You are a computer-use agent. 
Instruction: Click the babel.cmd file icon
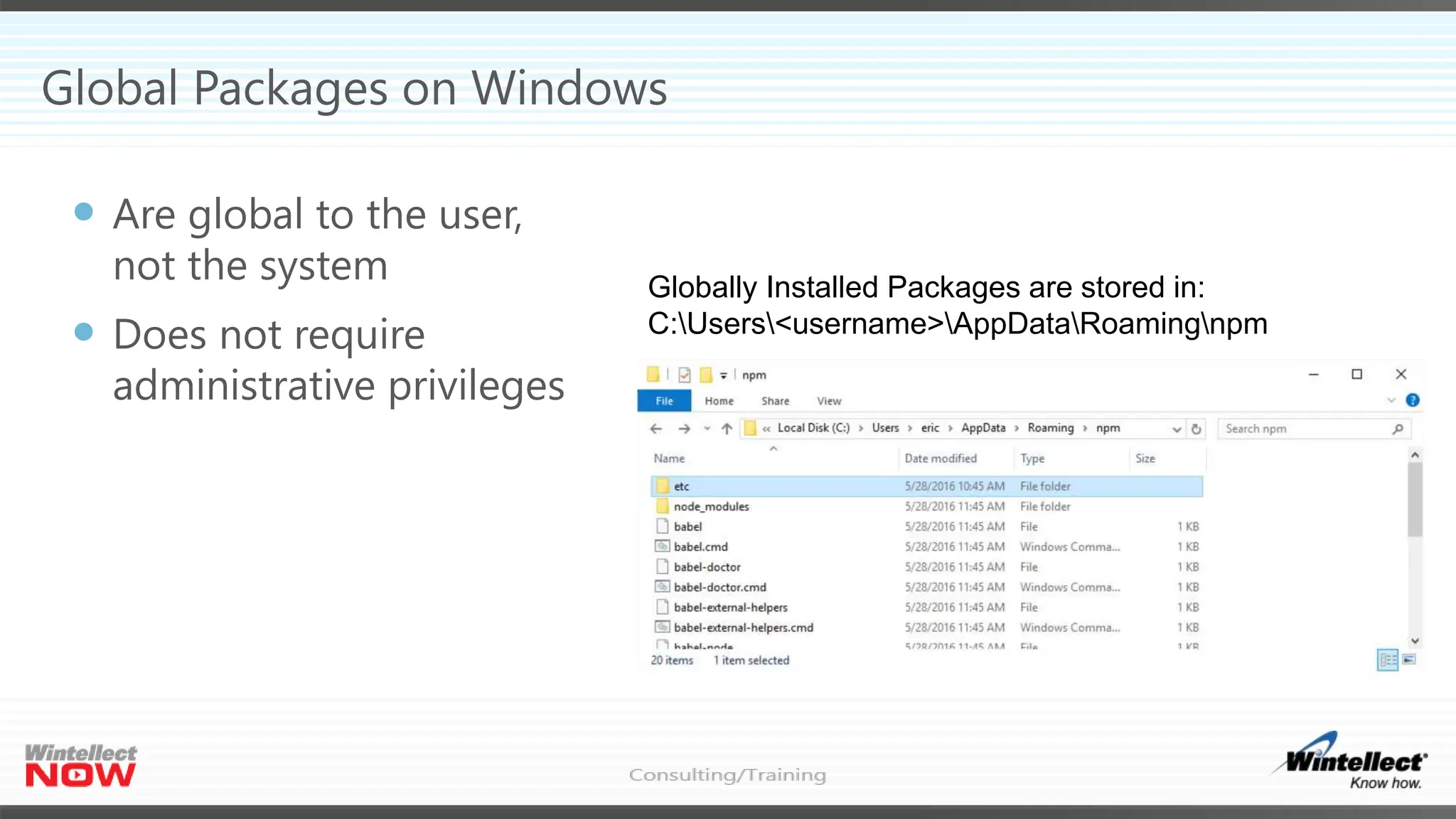663,547
